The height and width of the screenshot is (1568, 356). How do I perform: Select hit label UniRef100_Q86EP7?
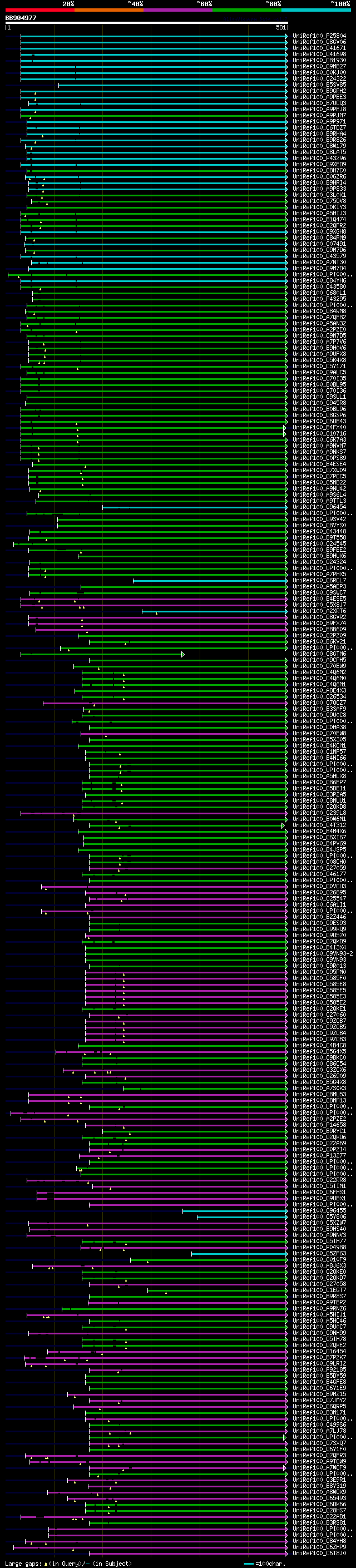pyautogui.click(x=319, y=782)
